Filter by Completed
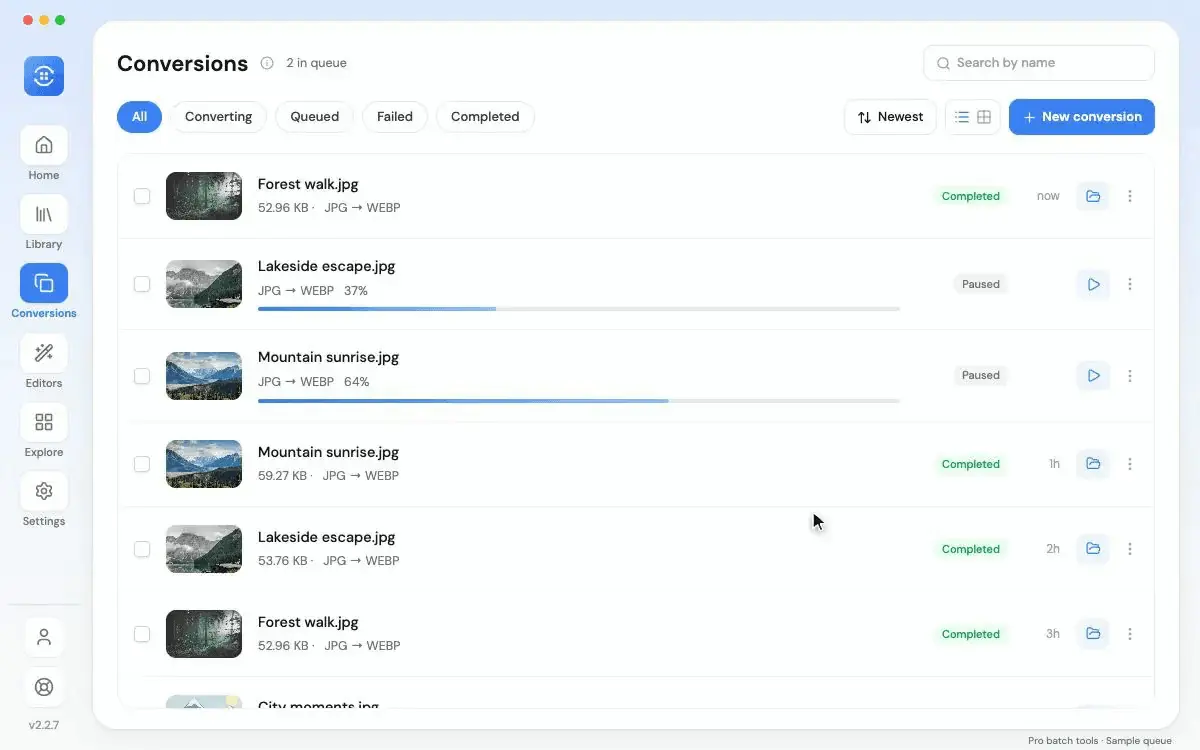The height and width of the screenshot is (750, 1200). pos(485,117)
